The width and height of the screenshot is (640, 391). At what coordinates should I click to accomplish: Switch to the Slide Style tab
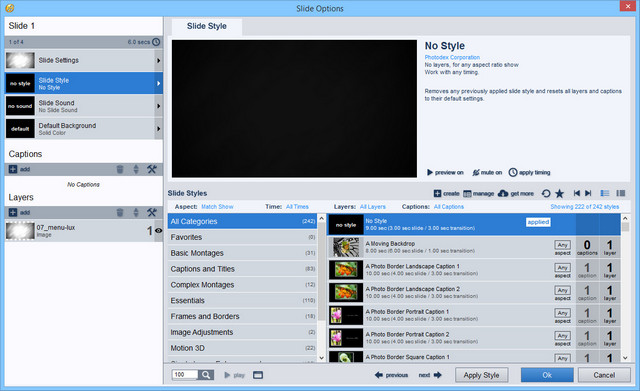[x=207, y=26]
